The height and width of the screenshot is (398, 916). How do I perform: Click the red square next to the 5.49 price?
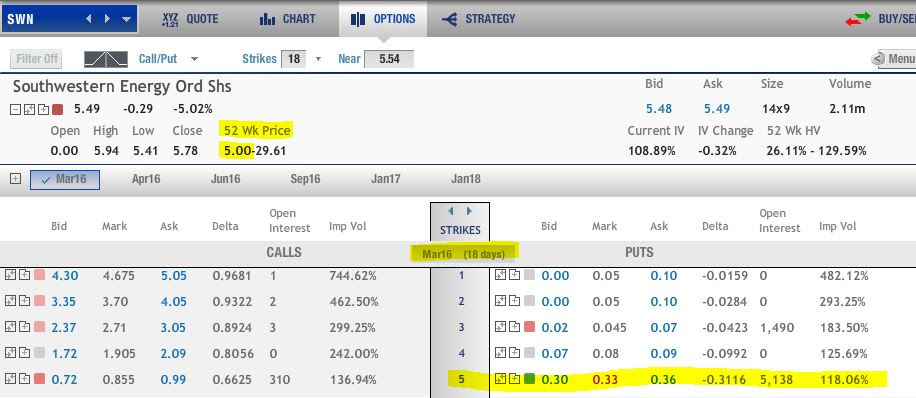point(57,109)
